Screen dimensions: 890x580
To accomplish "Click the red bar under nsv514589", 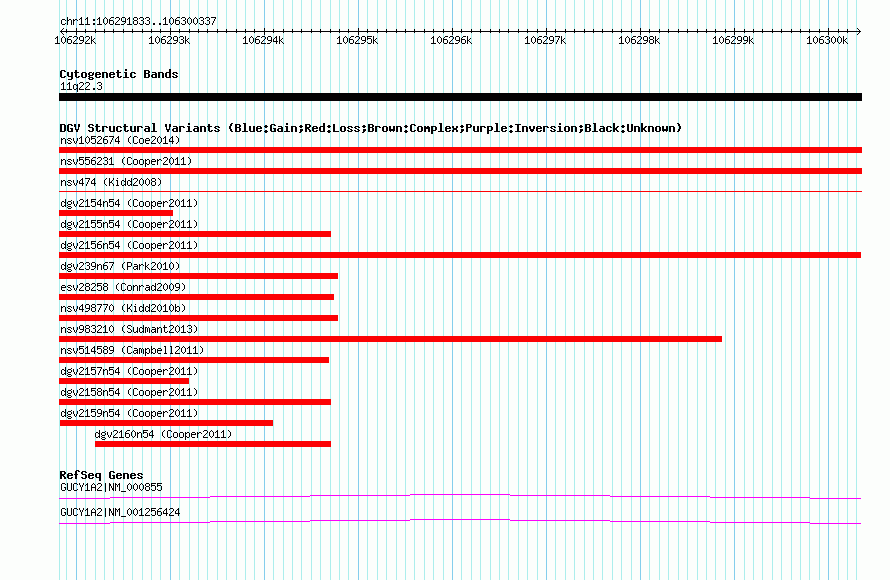I will click(x=194, y=360).
